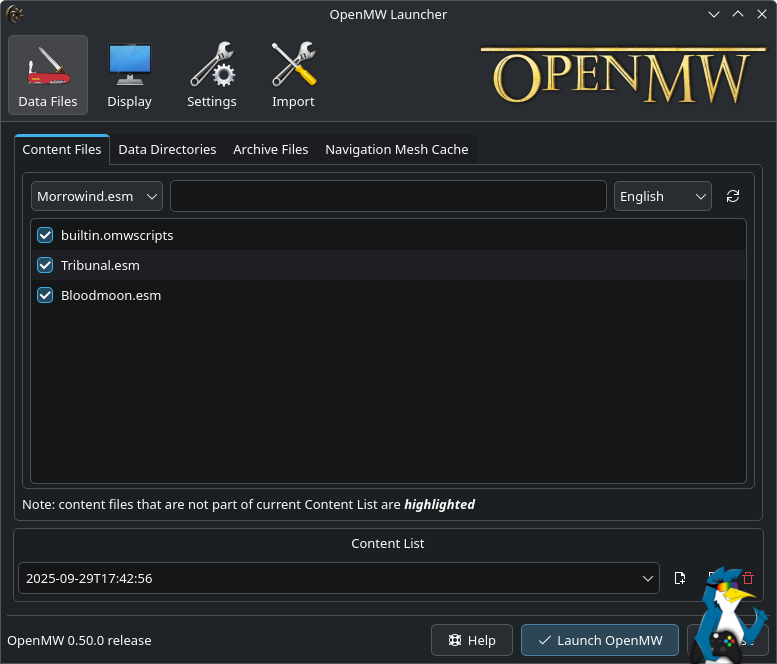Image resolution: width=777 pixels, height=664 pixels.
Task: Open the Data Files section
Action: pos(48,76)
